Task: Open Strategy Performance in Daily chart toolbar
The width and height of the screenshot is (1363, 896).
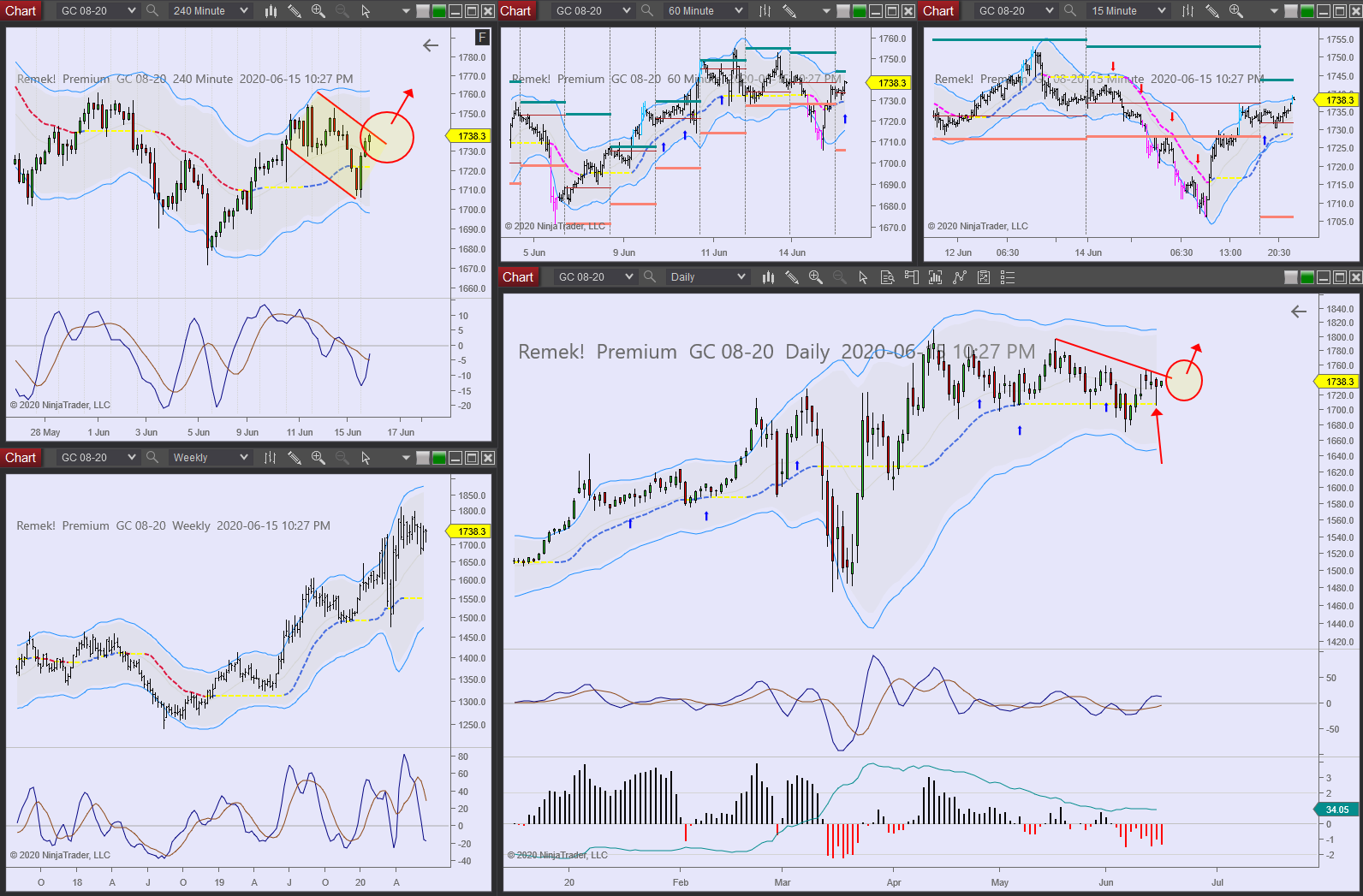Action: click(x=984, y=277)
